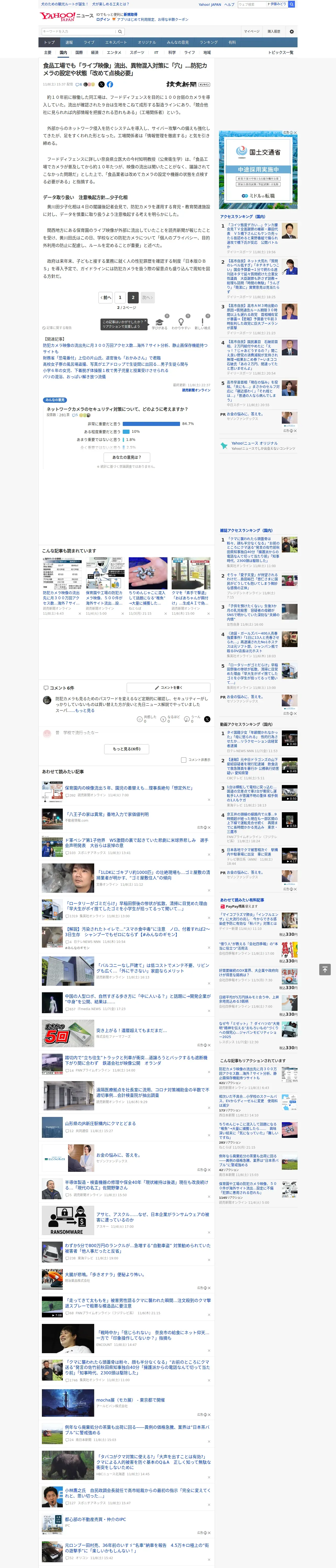Click 記事に関する報告 report icon link
336x1568 pixels.
(x=57, y=327)
